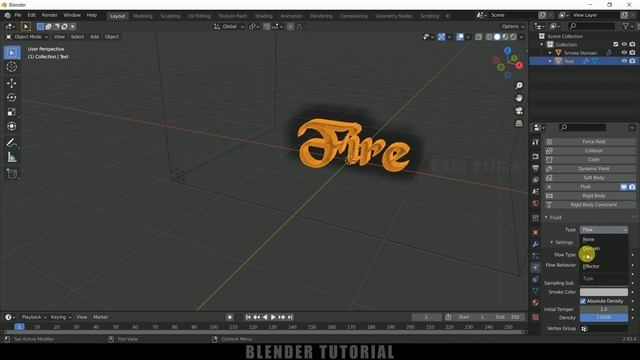
Task: Toggle Fluid physics show in render
Action: (632, 187)
